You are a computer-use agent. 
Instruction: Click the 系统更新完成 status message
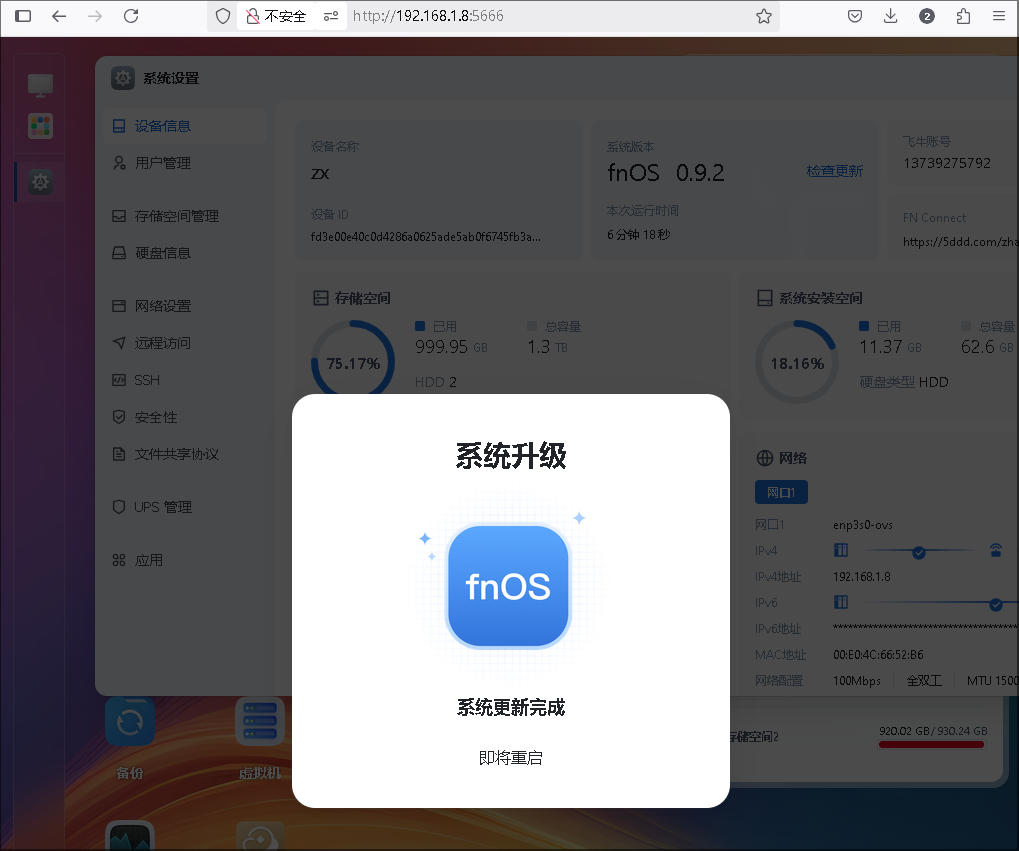511,707
